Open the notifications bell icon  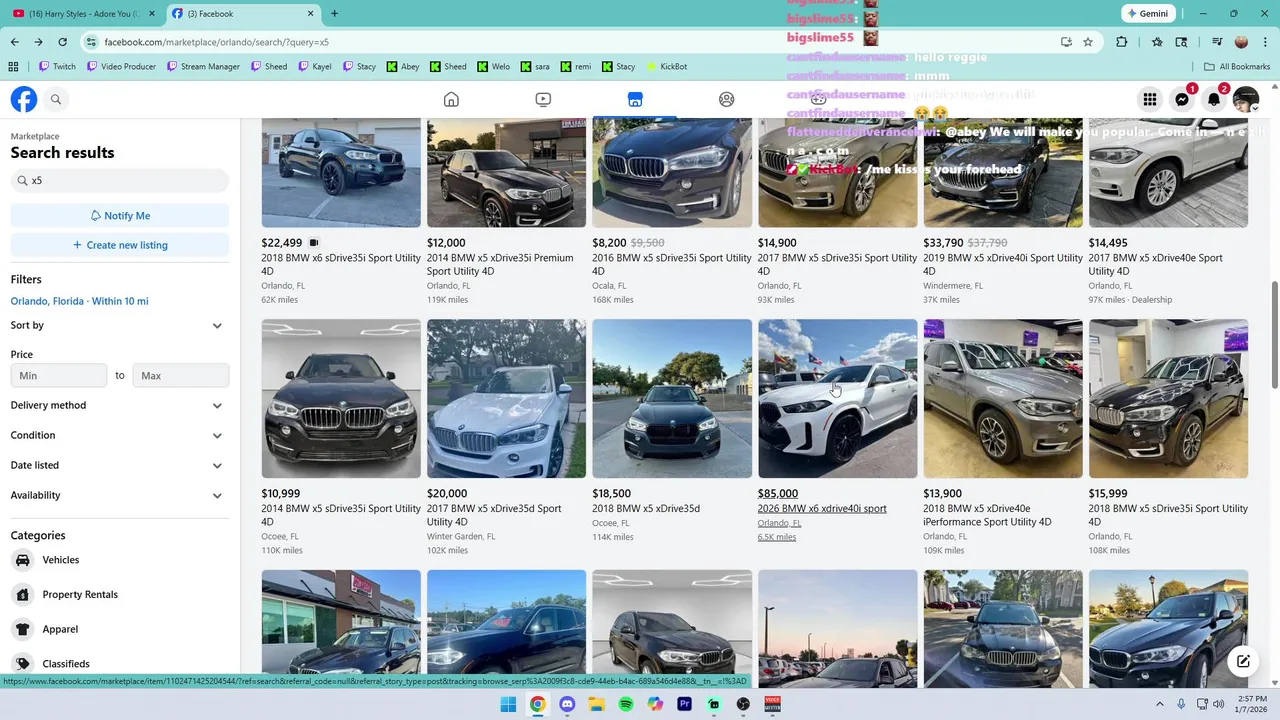tap(1214, 99)
